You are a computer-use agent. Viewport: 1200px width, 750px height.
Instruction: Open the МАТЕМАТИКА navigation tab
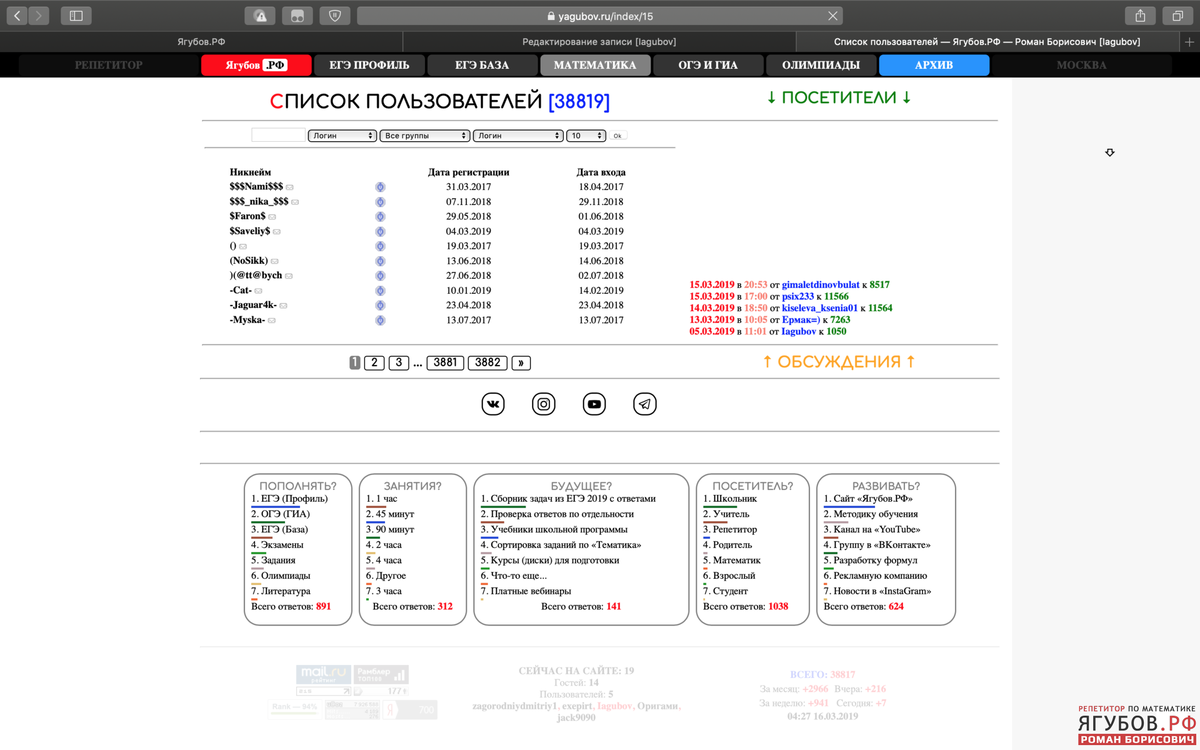(595, 65)
